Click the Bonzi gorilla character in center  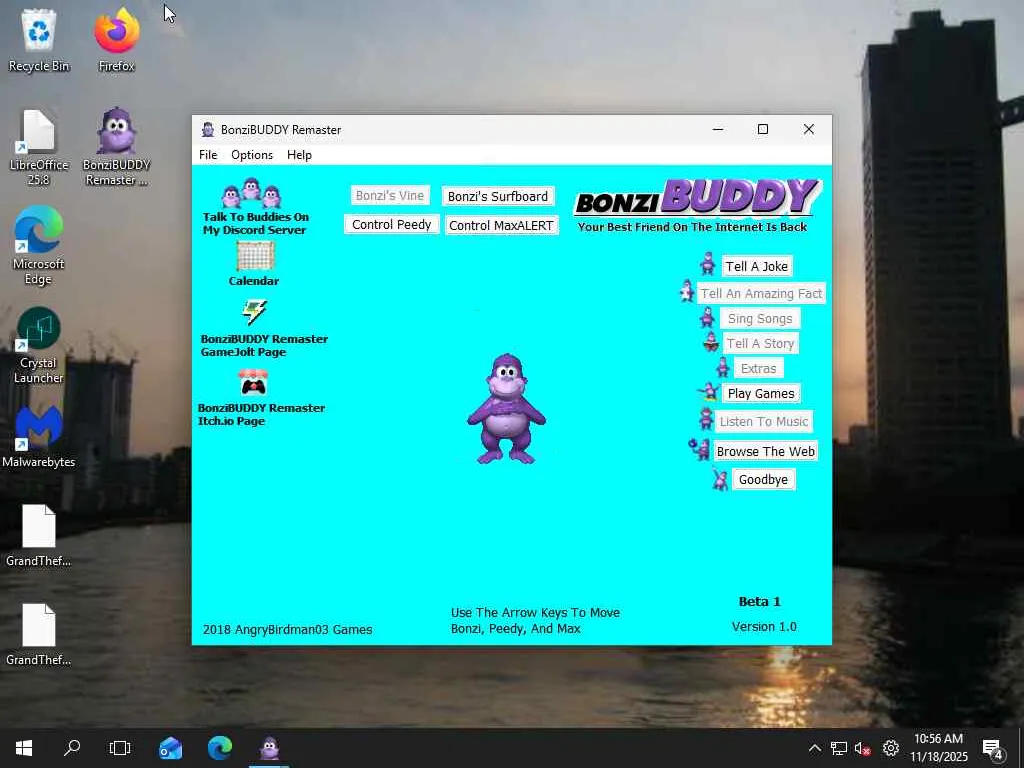pos(506,409)
